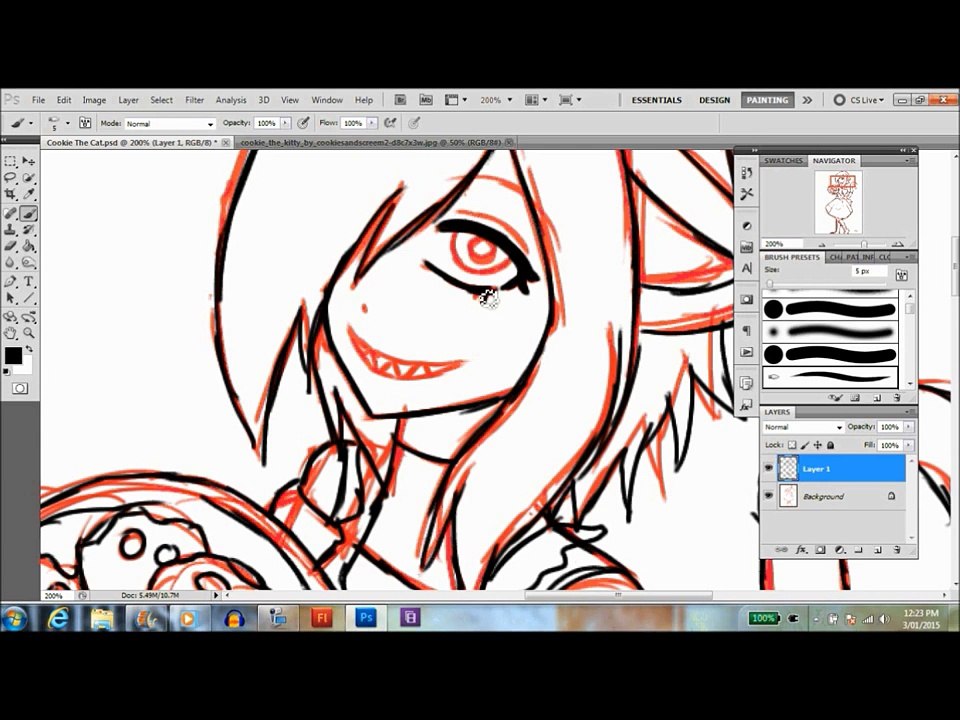The image size is (960, 720).
Task: Launch Adobe Bridge from the menu bar
Action: (x=400, y=100)
